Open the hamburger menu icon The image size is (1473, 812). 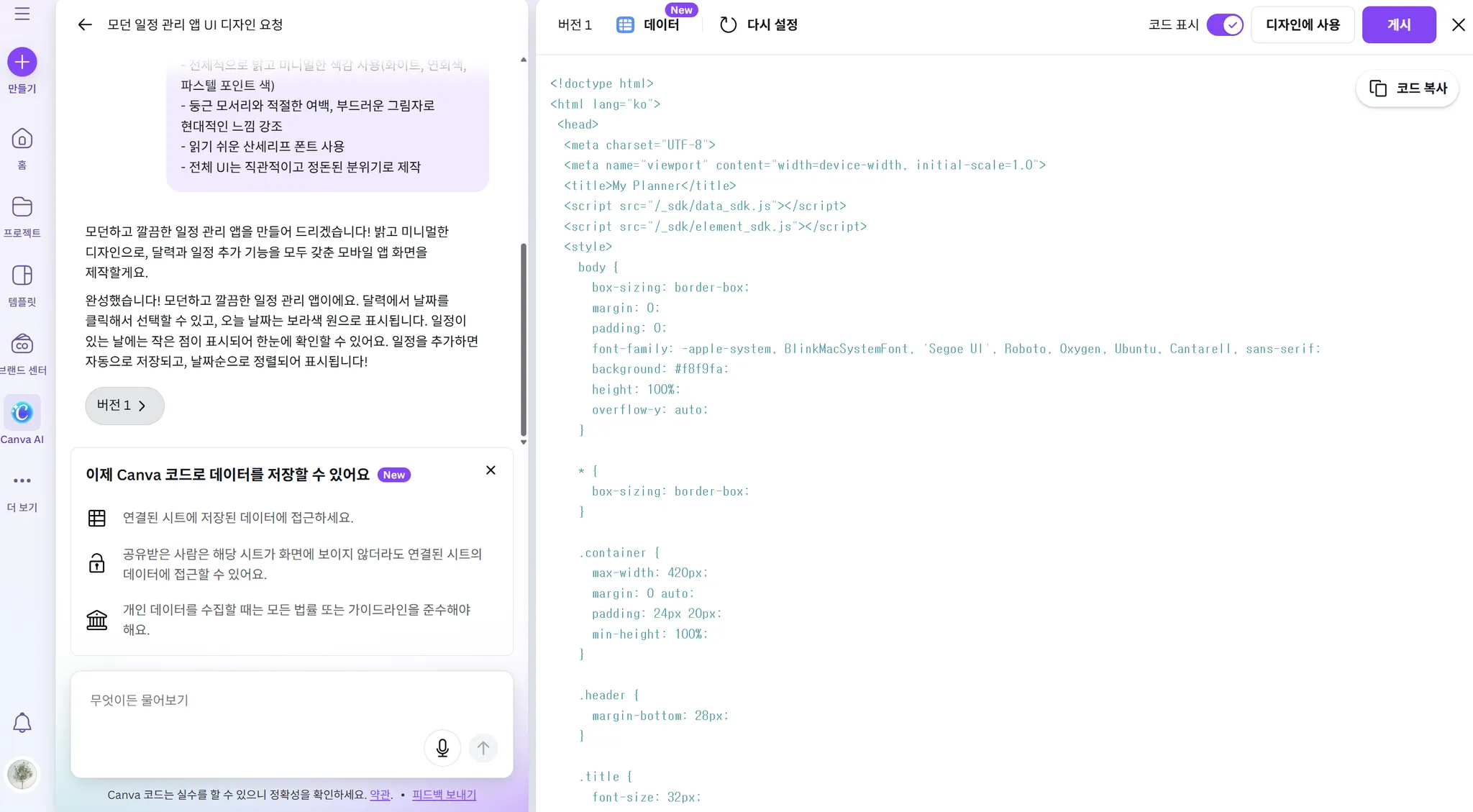tap(22, 14)
